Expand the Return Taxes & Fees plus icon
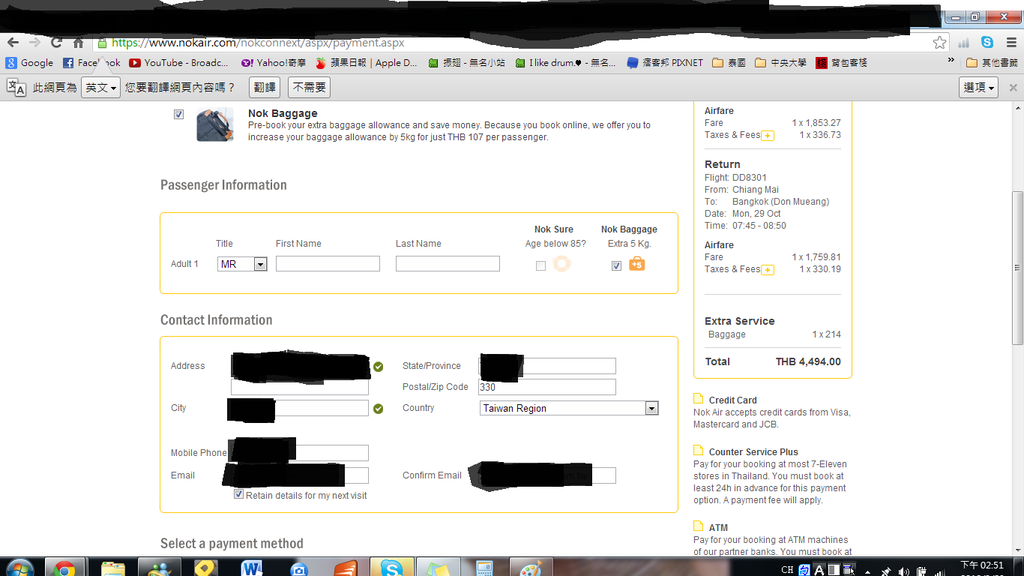Image resolution: width=1024 pixels, height=576 pixels. tap(768, 270)
